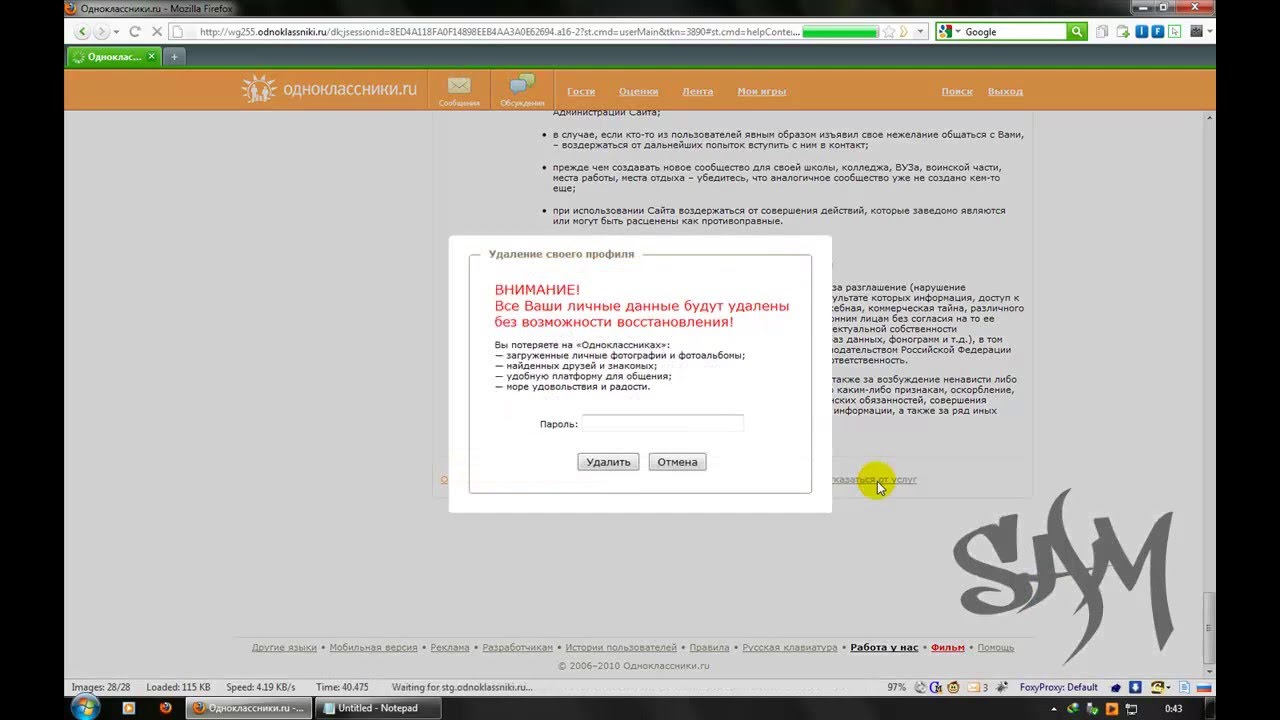Click the Одноклассники.ru site logo
This screenshot has height=720, width=1280.
pyautogui.click(x=329, y=90)
